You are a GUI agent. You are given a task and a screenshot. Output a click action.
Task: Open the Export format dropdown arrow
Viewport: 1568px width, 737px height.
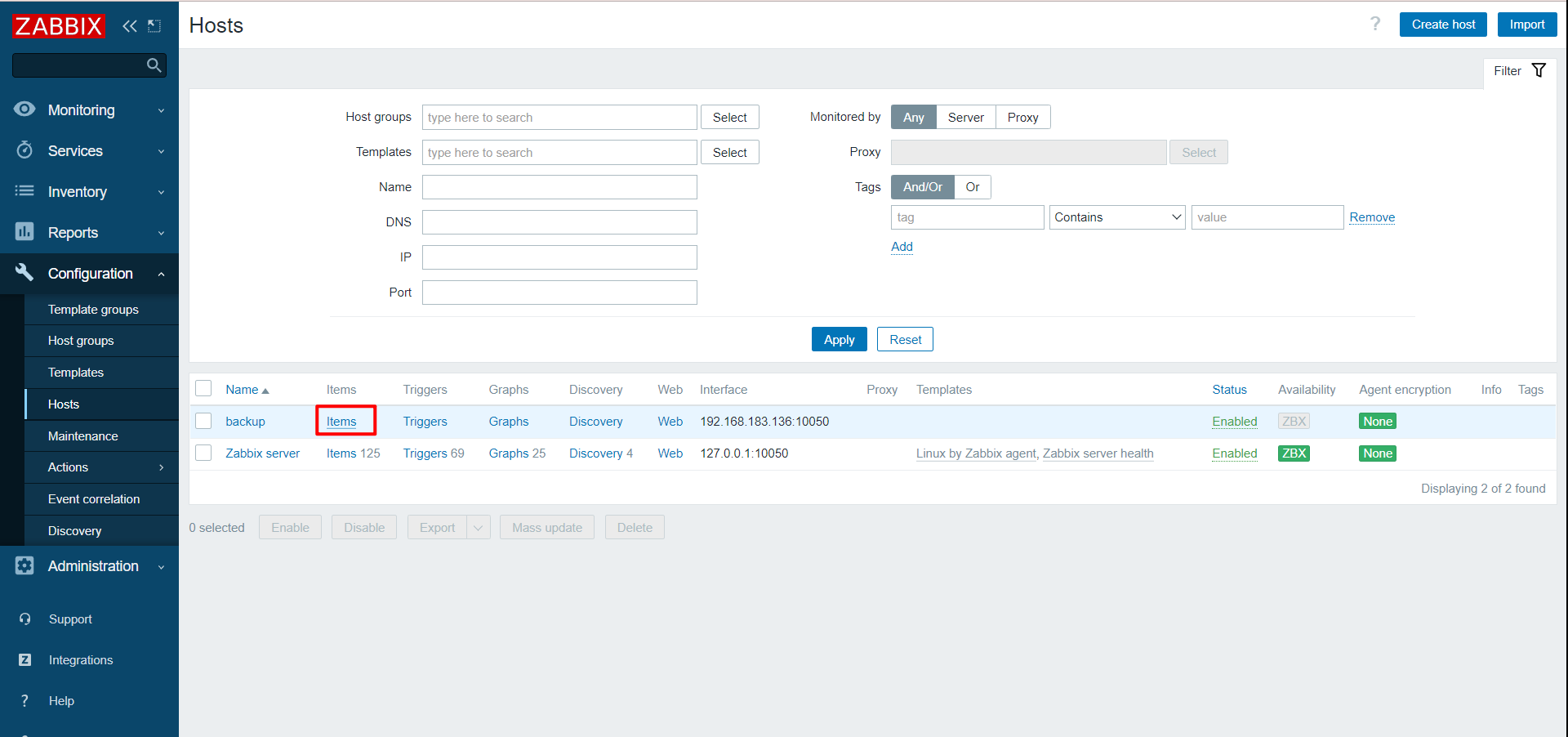pos(478,528)
